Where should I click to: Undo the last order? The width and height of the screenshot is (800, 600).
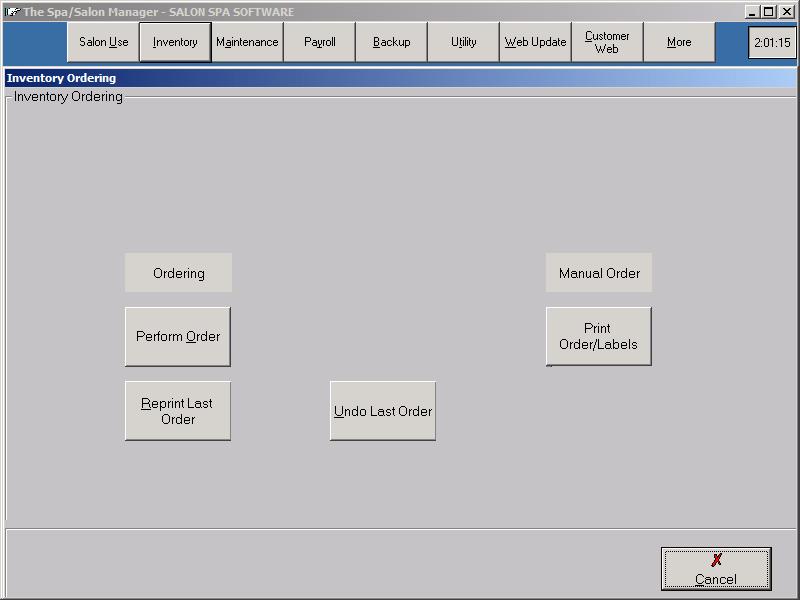(383, 411)
